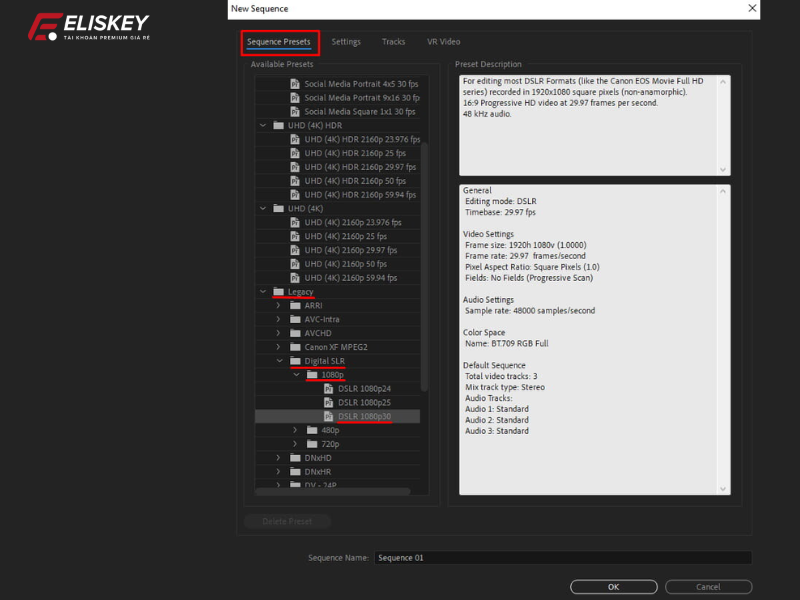Collapse the UHD (4K) HDR group
The image size is (800, 600).
263,125
